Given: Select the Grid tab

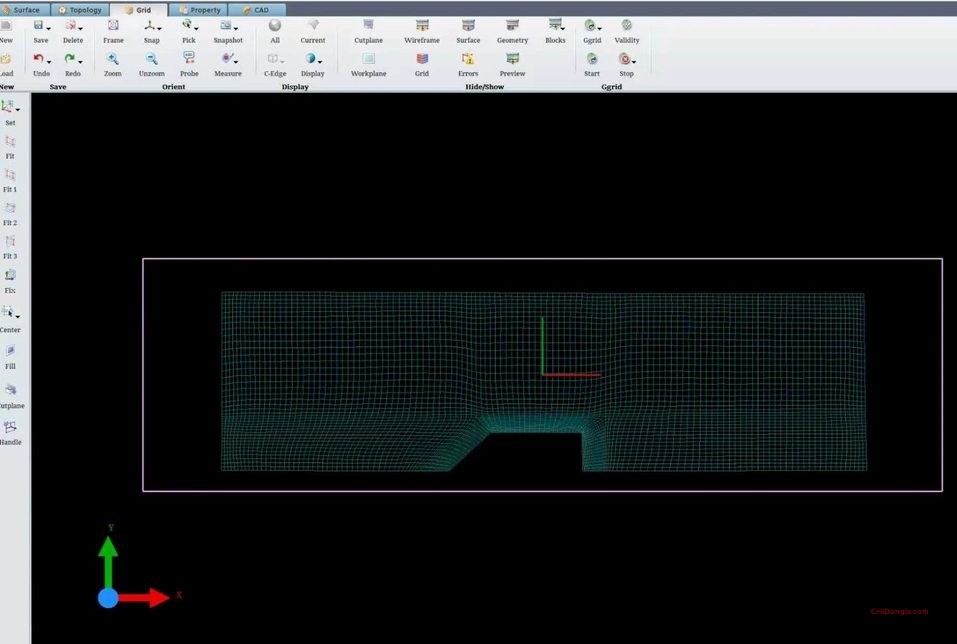Looking at the screenshot, I should (138, 10).
